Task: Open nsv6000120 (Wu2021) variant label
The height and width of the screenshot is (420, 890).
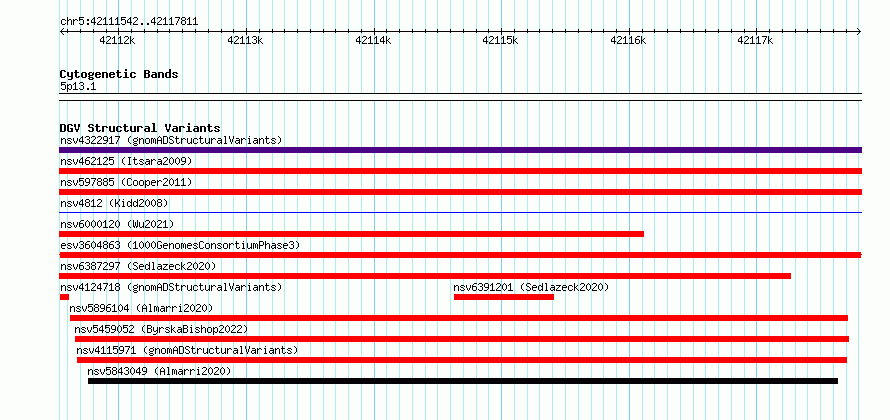Action: point(117,224)
